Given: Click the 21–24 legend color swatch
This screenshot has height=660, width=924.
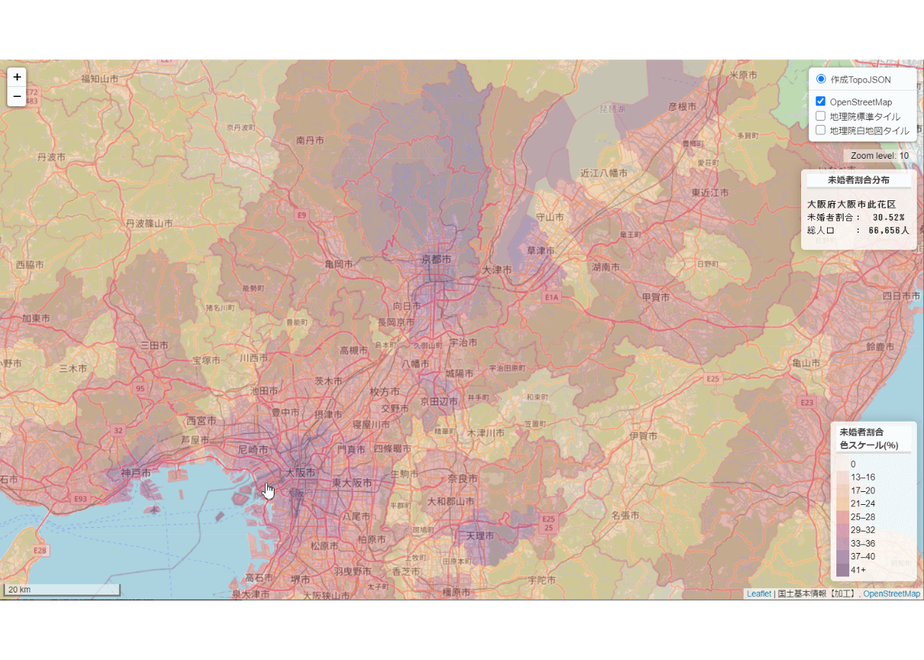Looking at the screenshot, I should click(x=842, y=504).
